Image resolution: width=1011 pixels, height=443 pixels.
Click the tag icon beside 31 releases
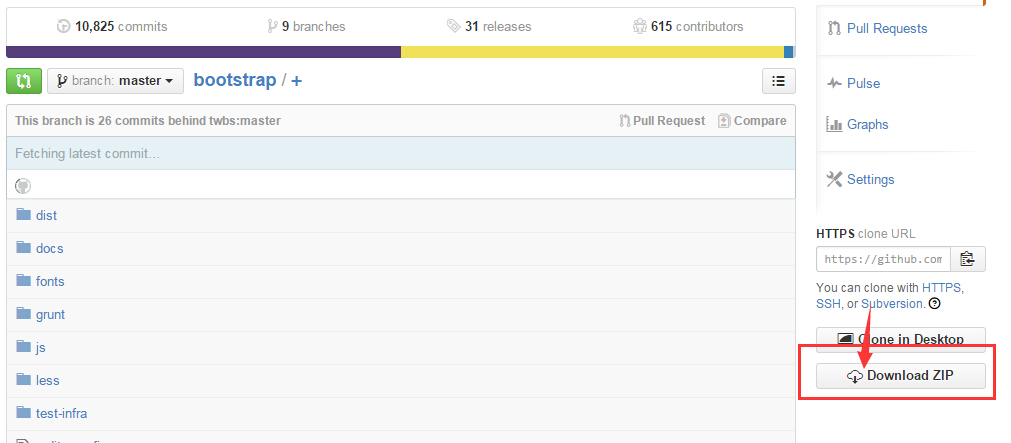point(453,26)
